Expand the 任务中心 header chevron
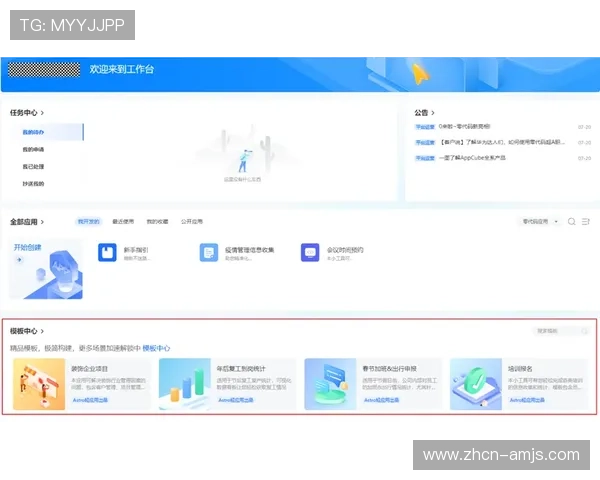The height and width of the screenshot is (480, 600). coord(42,113)
